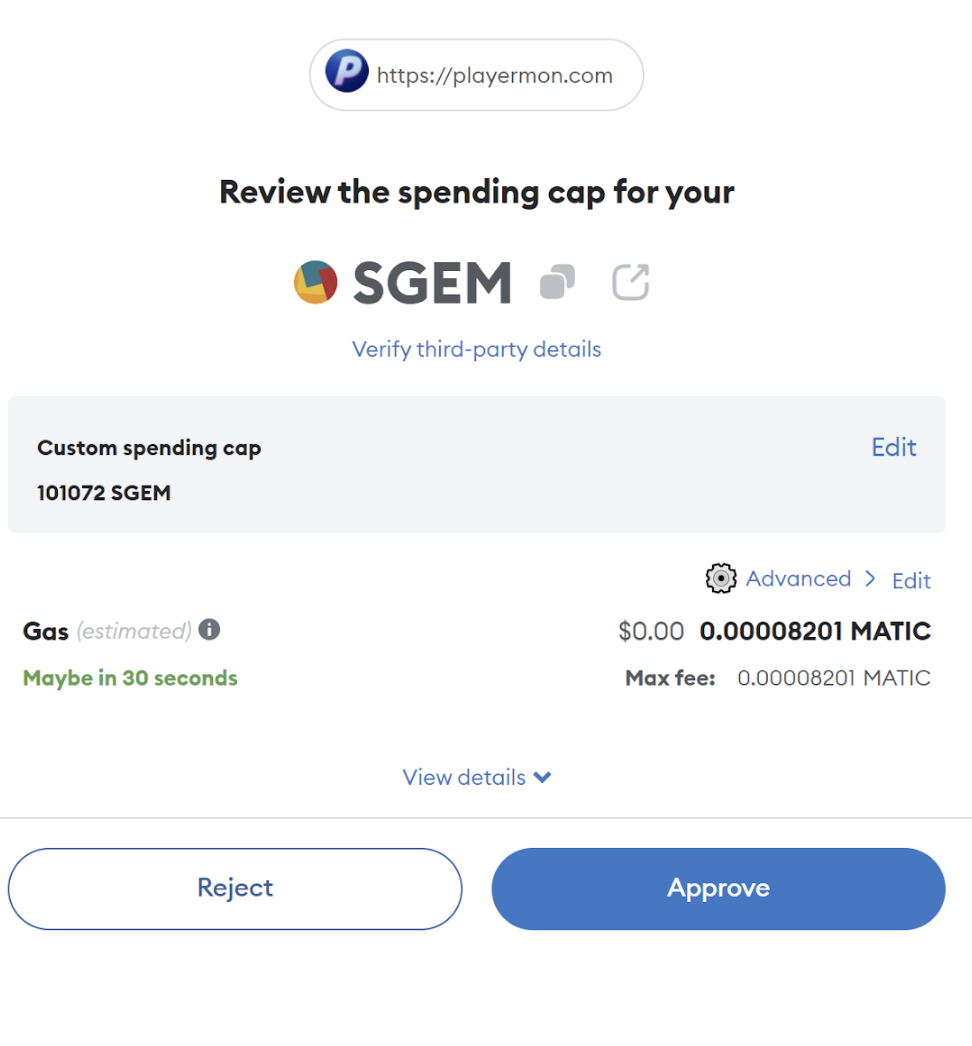Viewport: 972px width, 1046px height.
Task: Open the Advanced gas options link
Action: pos(798,579)
